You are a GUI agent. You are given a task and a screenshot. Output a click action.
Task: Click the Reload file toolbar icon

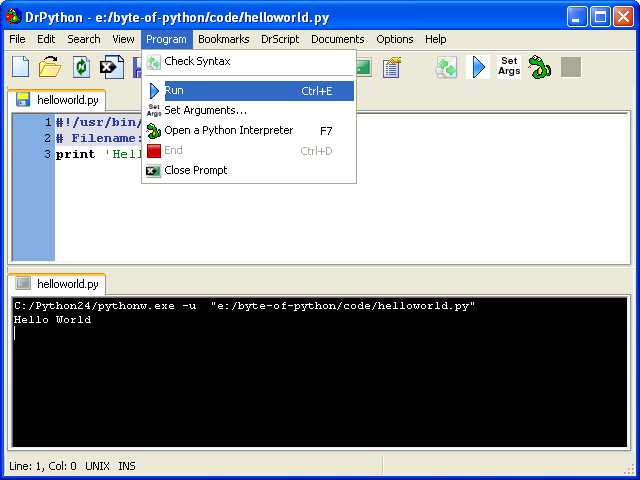click(81, 67)
